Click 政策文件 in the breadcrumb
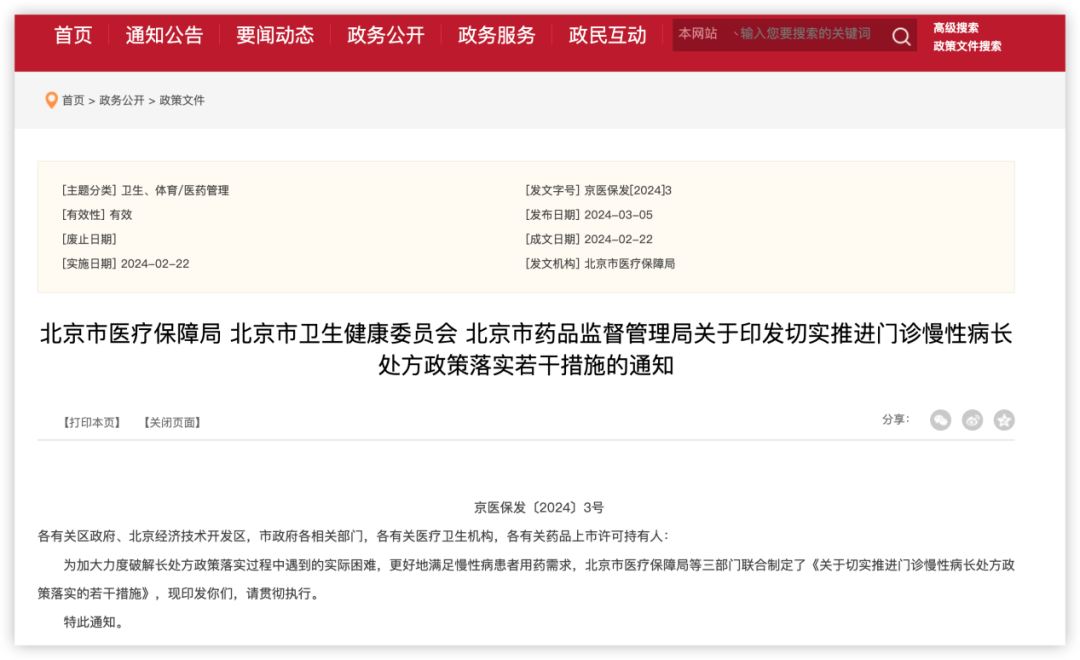Image resolution: width=1080 pixels, height=660 pixels. coord(182,101)
